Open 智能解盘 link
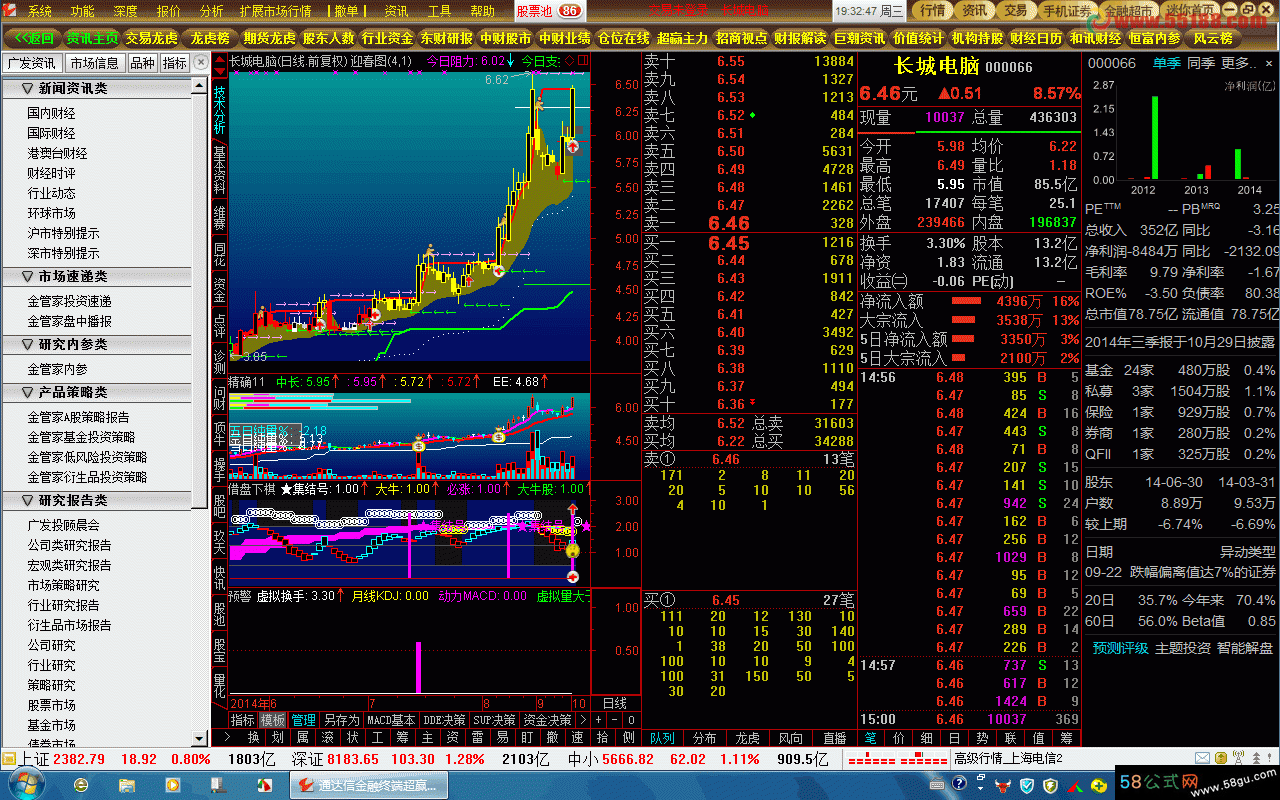The width and height of the screenshot is (1280, 800). coord(1244,648)
